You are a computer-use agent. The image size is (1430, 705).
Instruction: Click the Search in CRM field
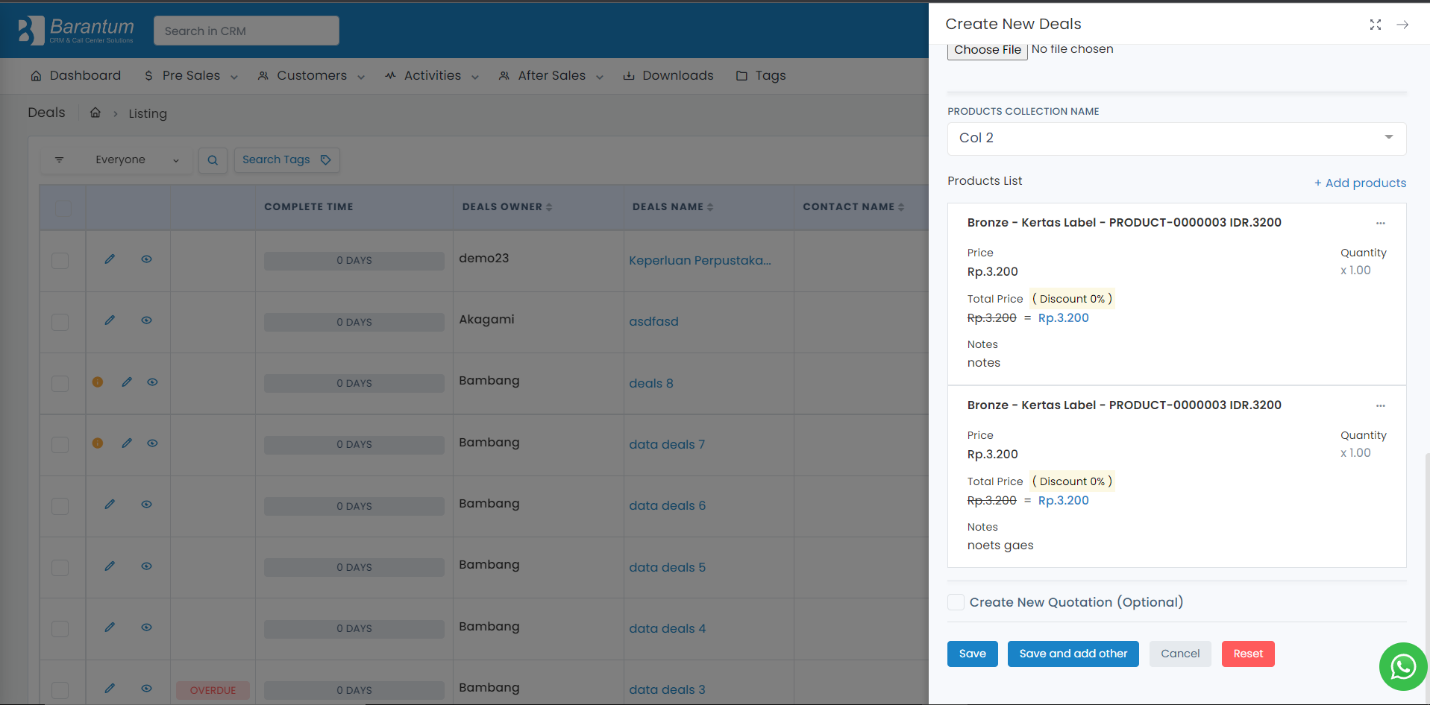coord(246,31)
